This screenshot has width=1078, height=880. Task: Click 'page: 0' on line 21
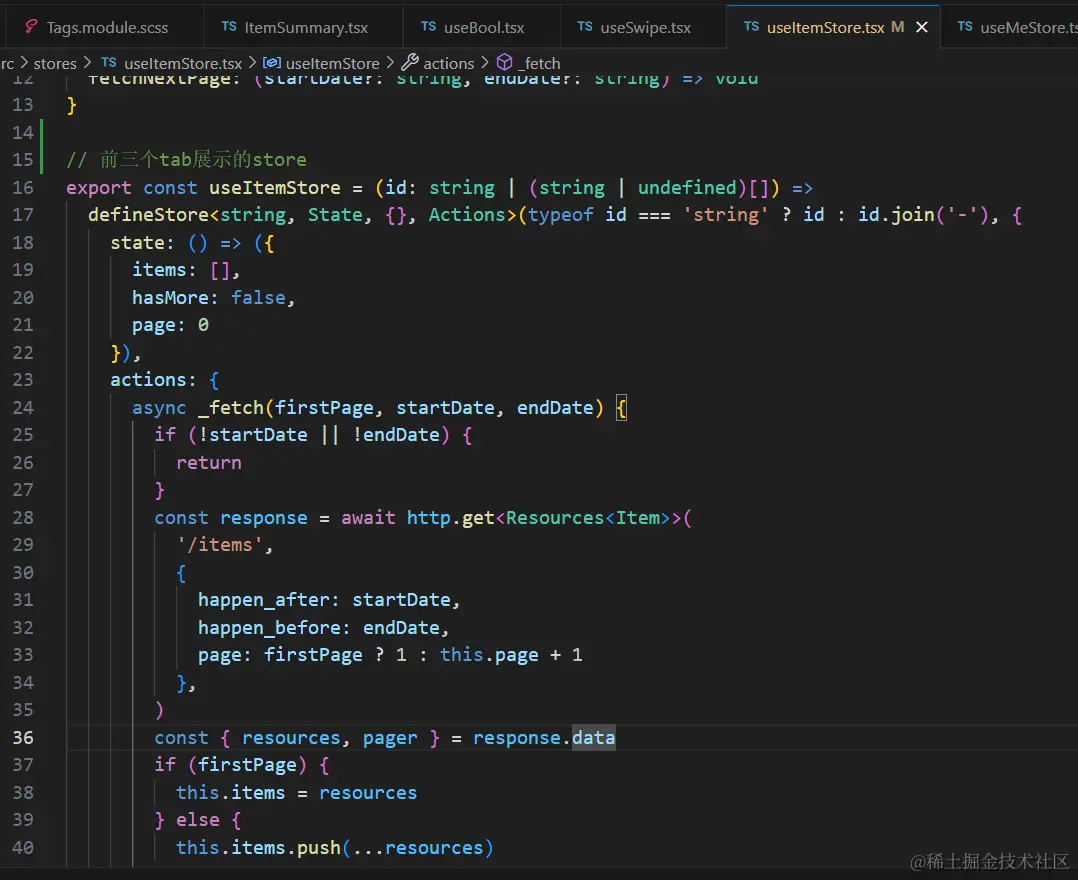click(x=170, y=325)
